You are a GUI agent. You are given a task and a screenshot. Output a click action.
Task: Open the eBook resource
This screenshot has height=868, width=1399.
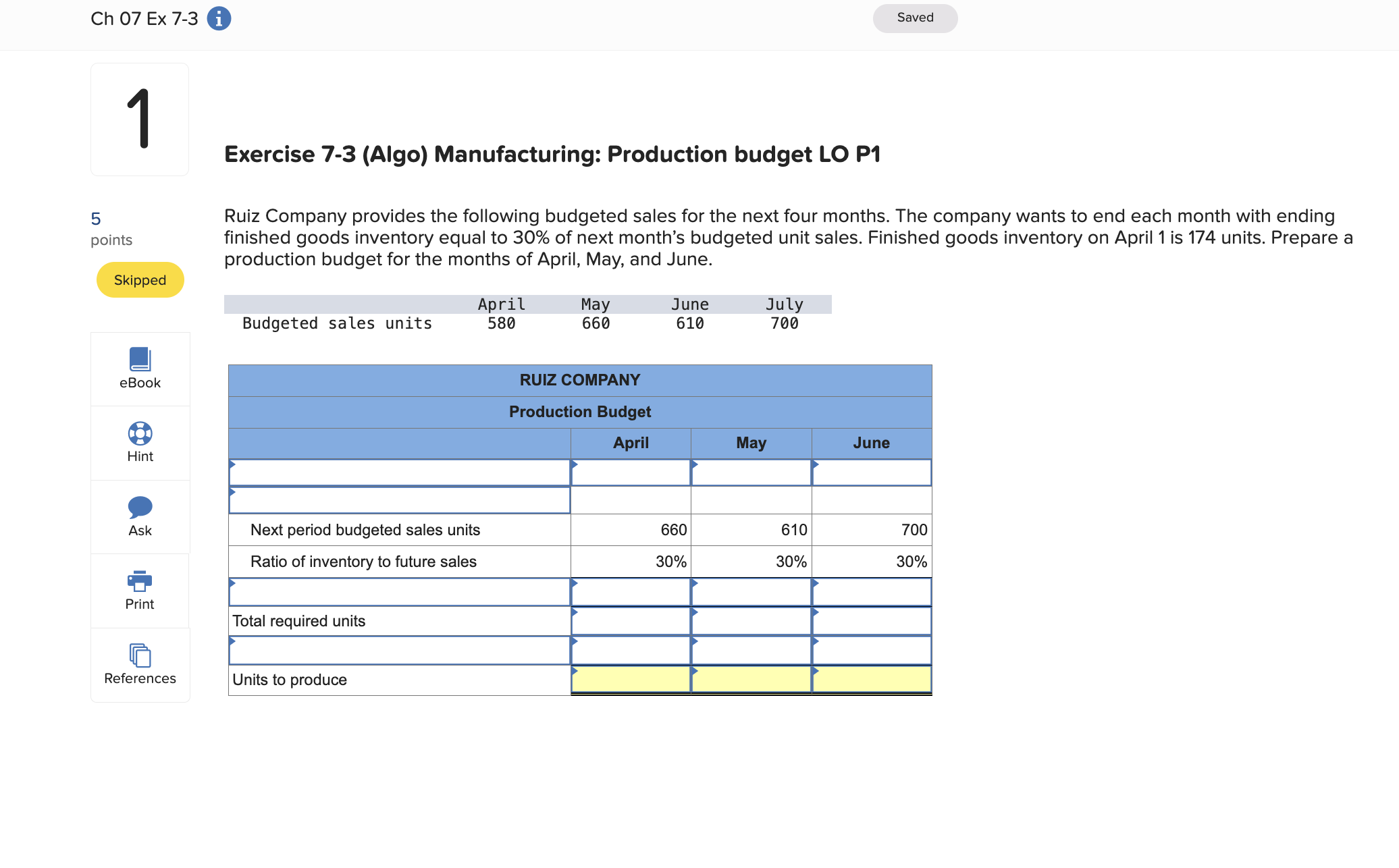(x=140, y=369)
